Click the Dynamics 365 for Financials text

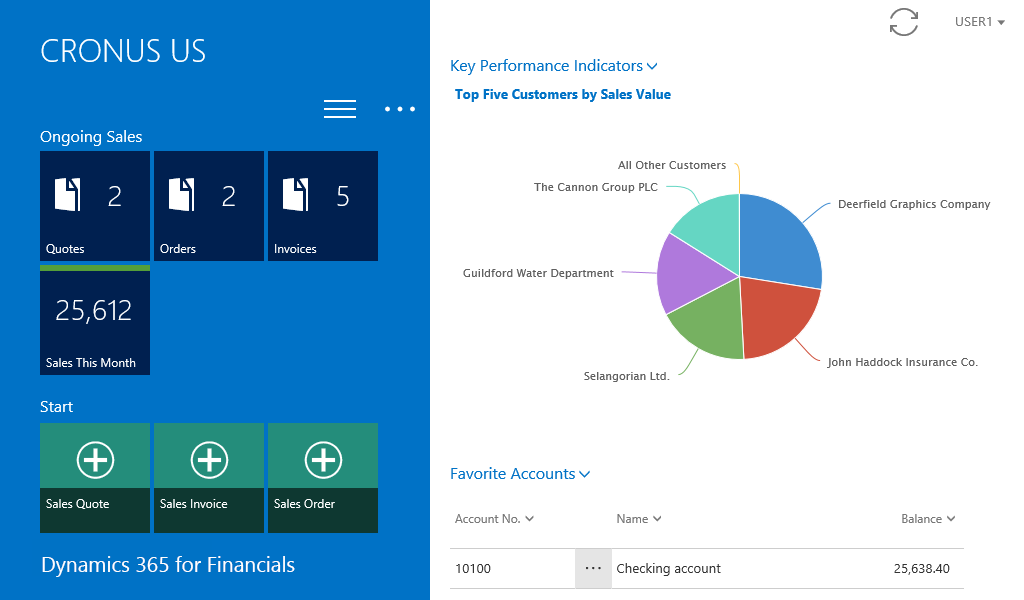click(168, 565)
